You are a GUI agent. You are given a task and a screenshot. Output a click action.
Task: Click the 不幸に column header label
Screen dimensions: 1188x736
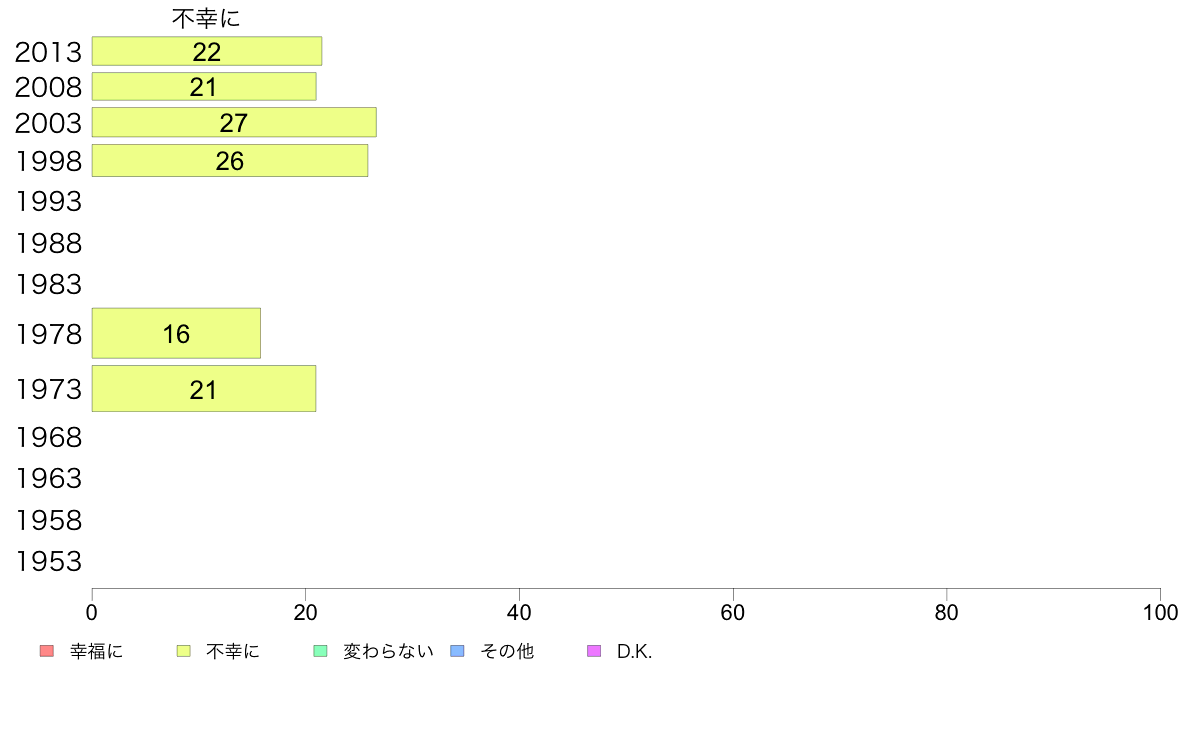click(206, 18)
